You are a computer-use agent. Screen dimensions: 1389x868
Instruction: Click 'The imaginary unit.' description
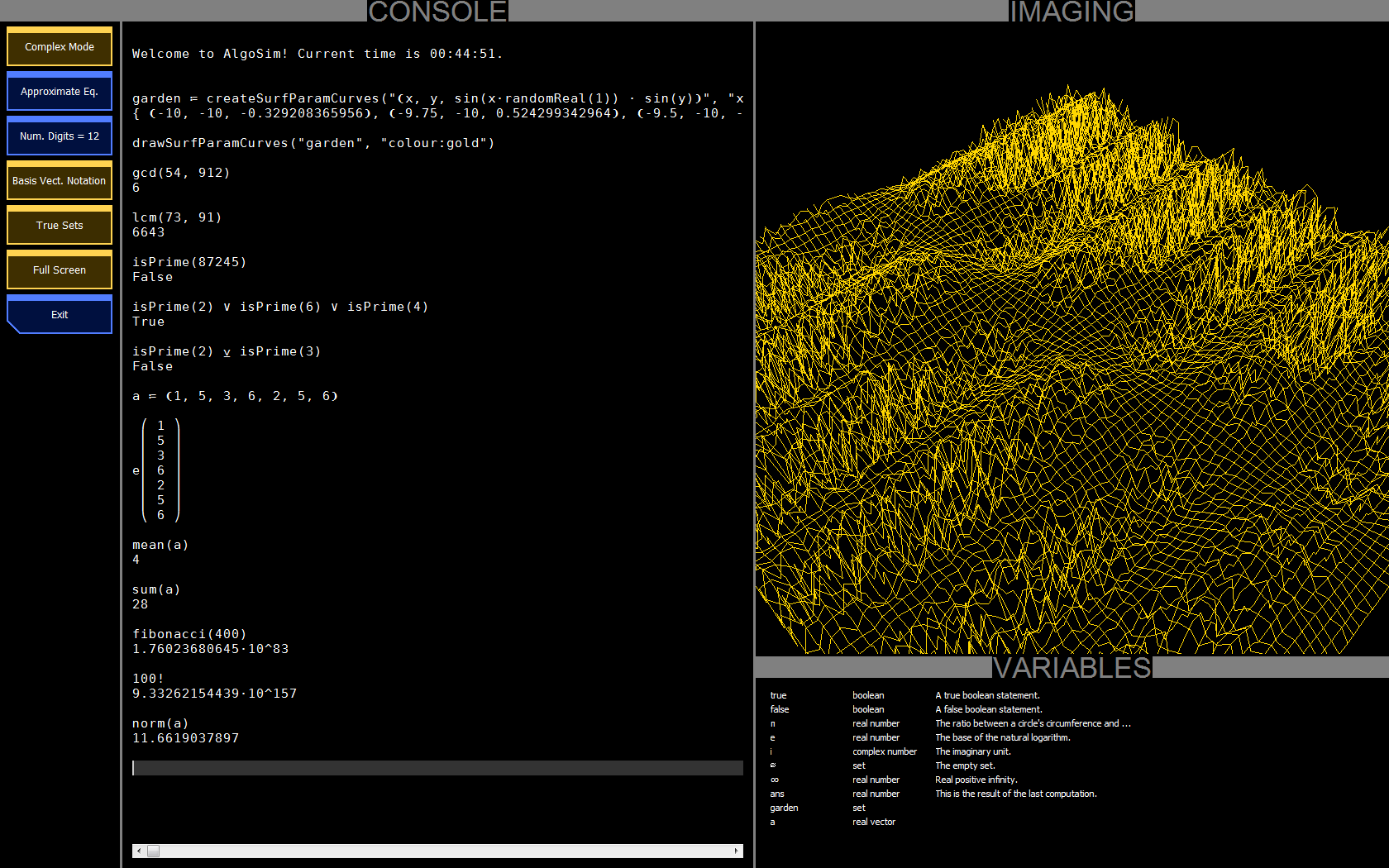pyautogui.click(x=972, y=751)
